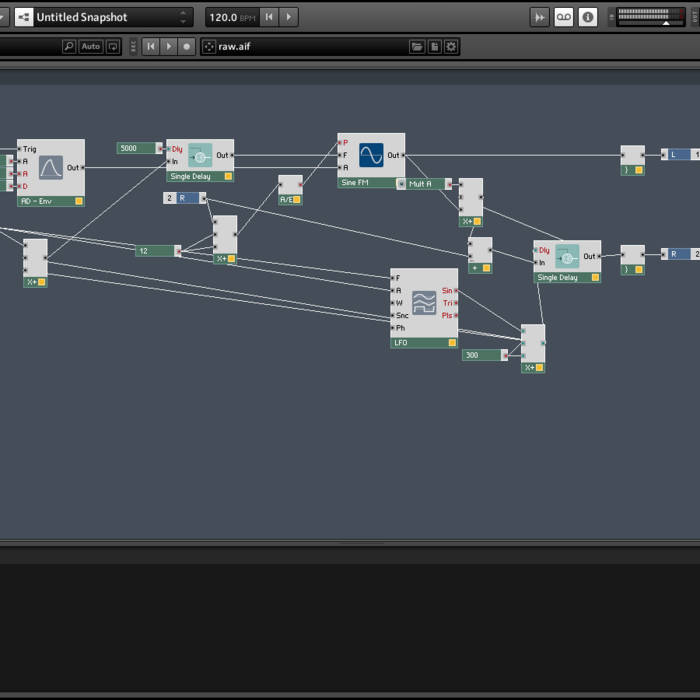
Task: Click the 5000 constant value field
Action: [137, 148]
